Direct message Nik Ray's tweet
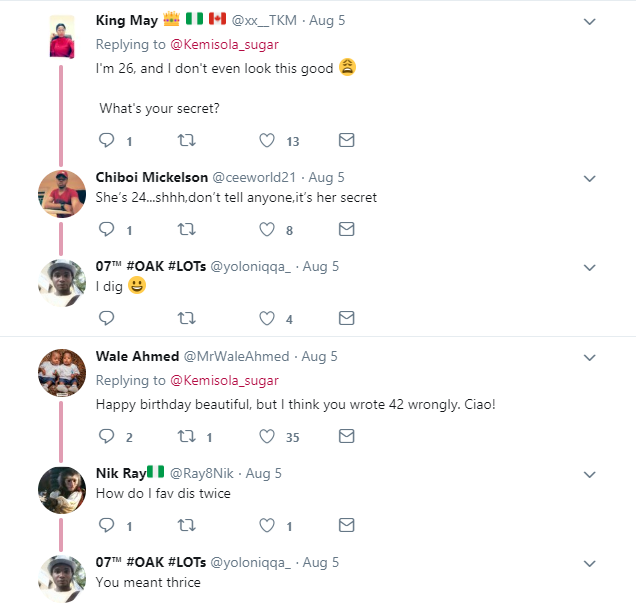Viewport: 636px width, 606px height. point(346,525)
